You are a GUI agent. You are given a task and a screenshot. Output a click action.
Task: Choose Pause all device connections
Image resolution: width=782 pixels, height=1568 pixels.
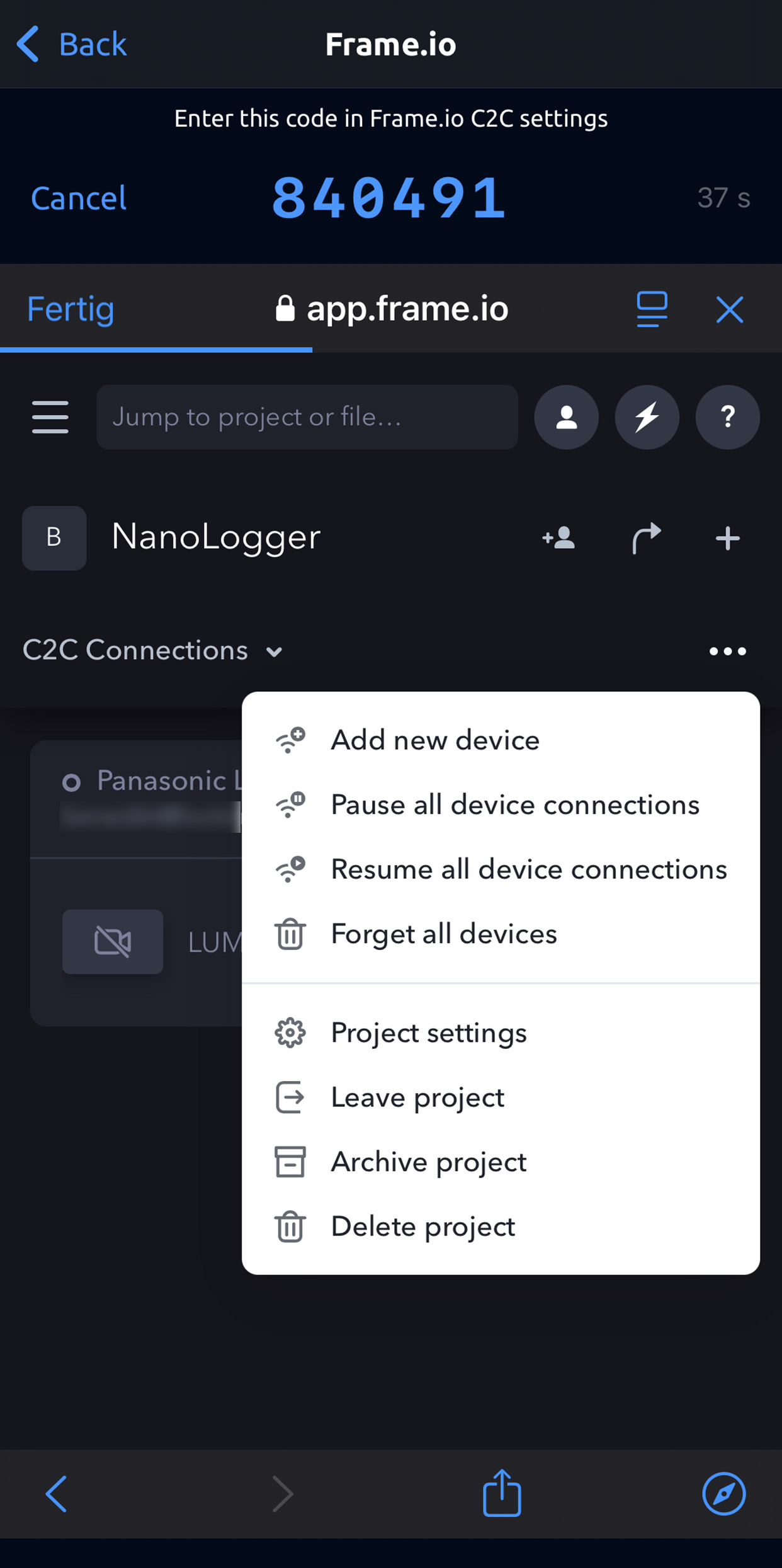(501, 804)
